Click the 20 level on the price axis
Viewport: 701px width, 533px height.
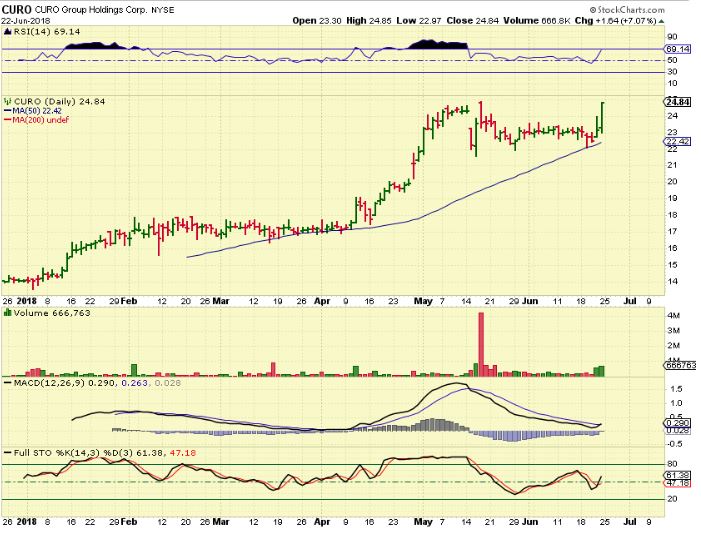click(x=672, y=182)
